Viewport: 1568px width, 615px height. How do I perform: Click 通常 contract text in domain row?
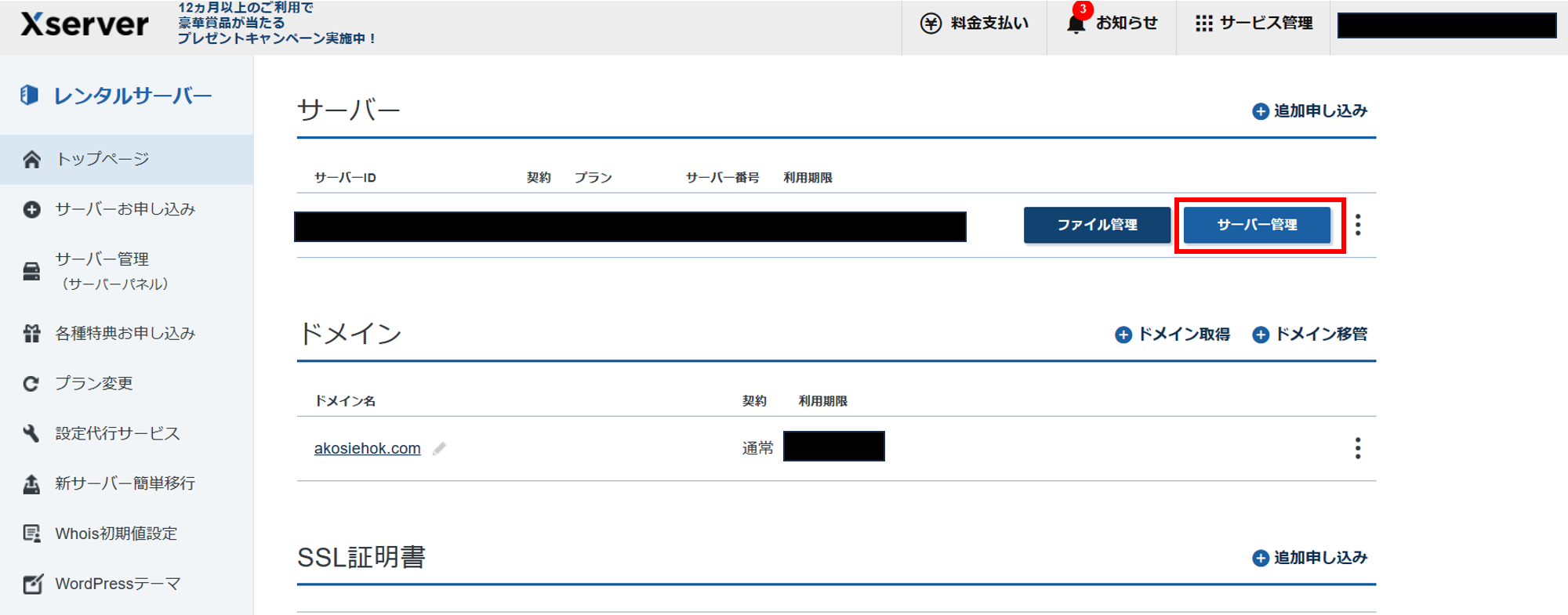click(x=757, y=448)
